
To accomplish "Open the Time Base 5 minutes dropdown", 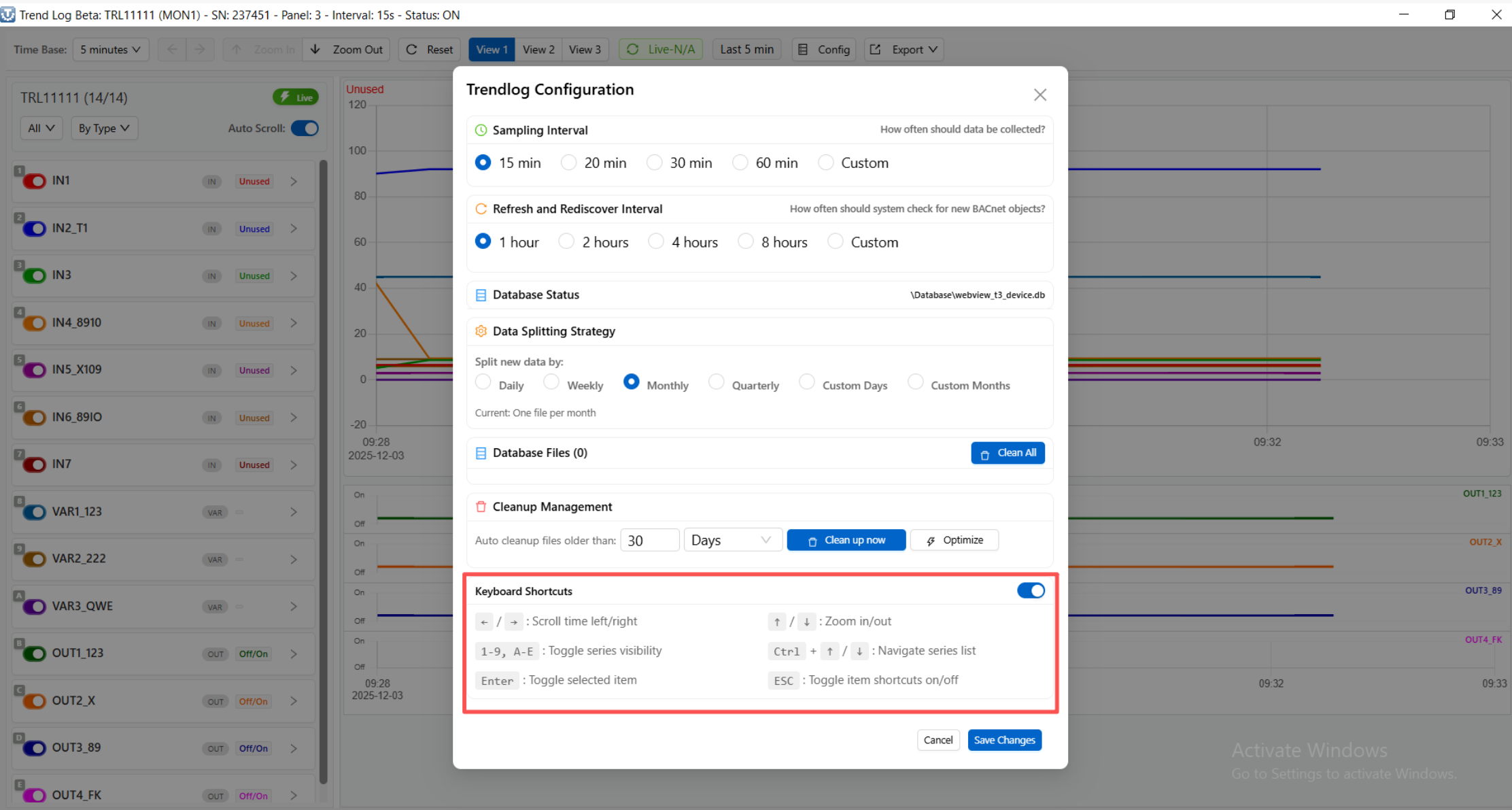I will click(x=110, y=50).
